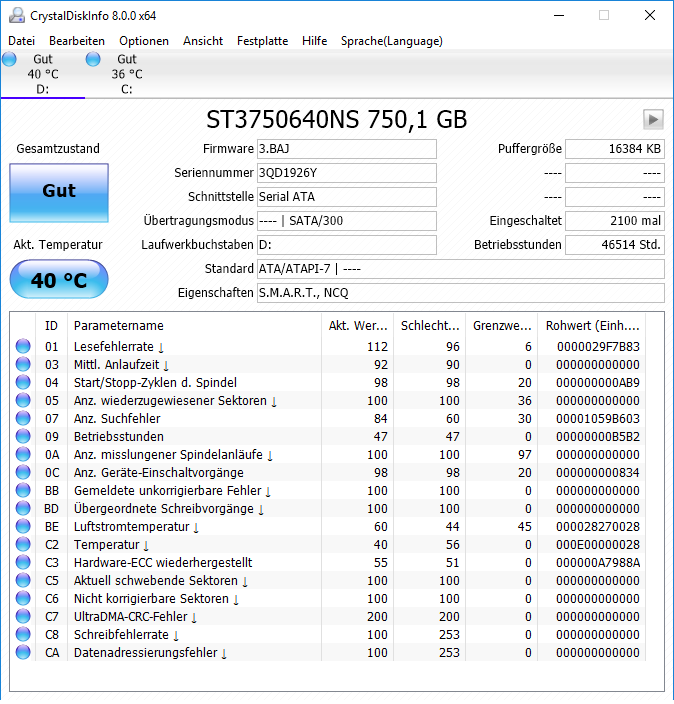Viewport: 674px width, 704px height.
Task: Click the Schnittstelle field Serial ATA
Action: point(347,197)
